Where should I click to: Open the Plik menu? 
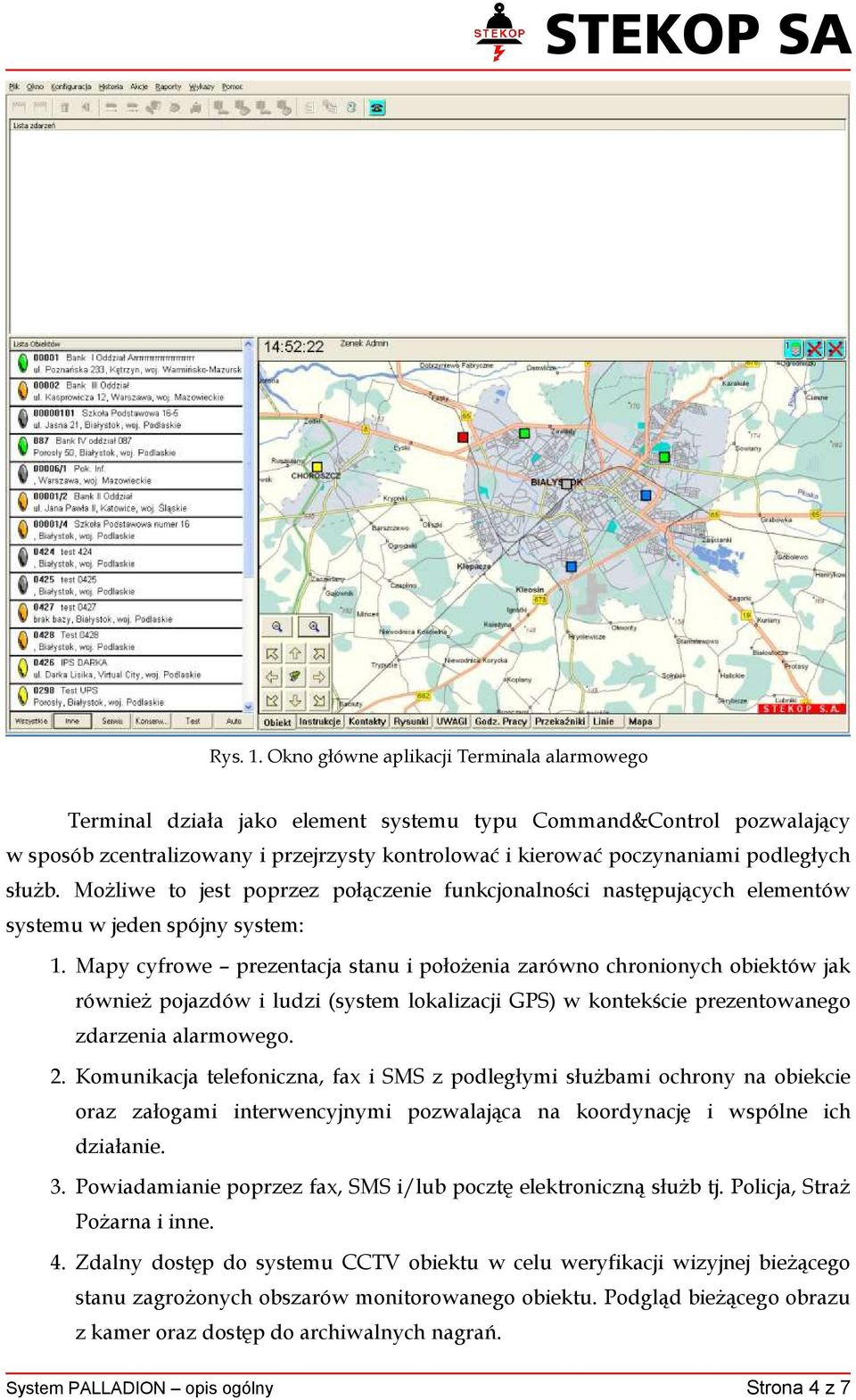click(x=14, y=86)
